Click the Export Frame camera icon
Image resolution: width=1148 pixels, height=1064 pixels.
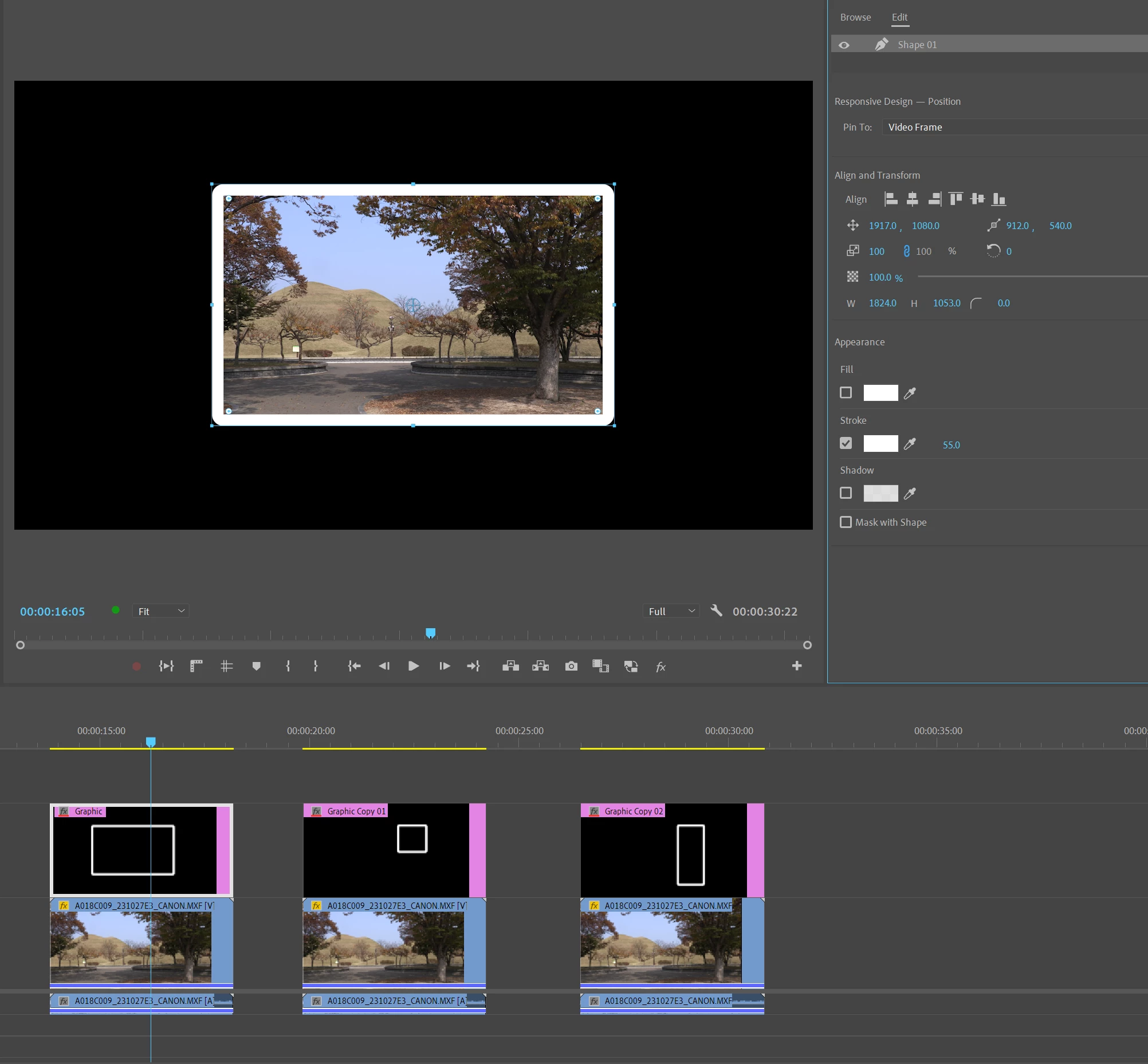(x=571, y=666)
